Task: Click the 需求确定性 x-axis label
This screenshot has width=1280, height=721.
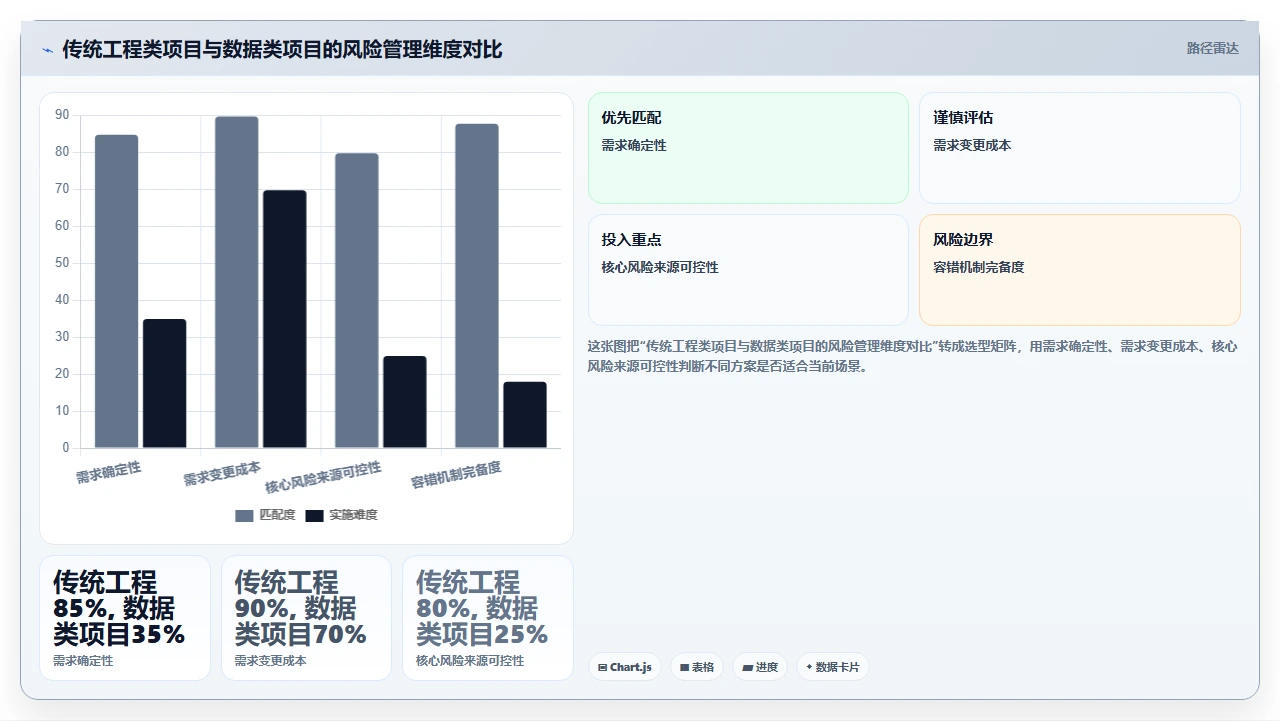Action: coord(109,472)
